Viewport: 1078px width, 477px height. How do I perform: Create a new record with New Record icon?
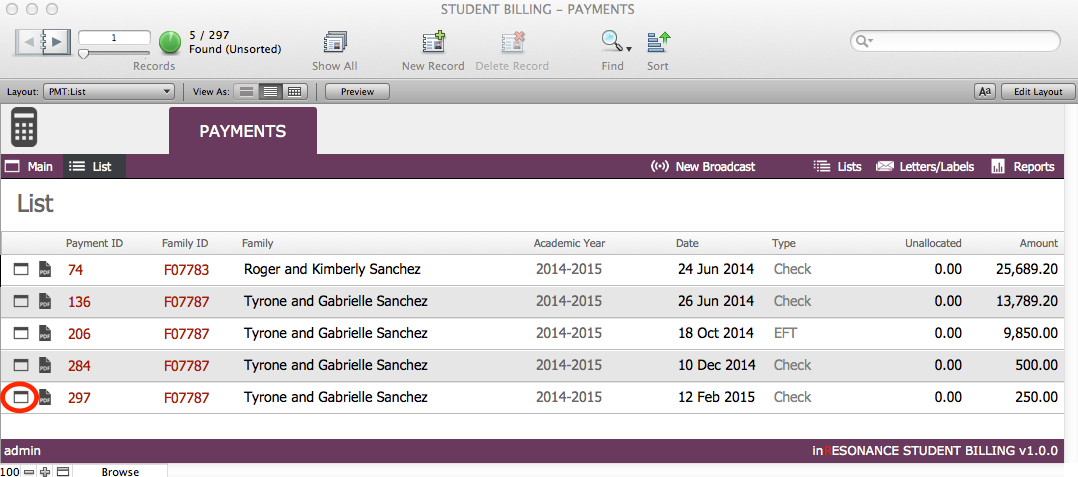[433, 43]
